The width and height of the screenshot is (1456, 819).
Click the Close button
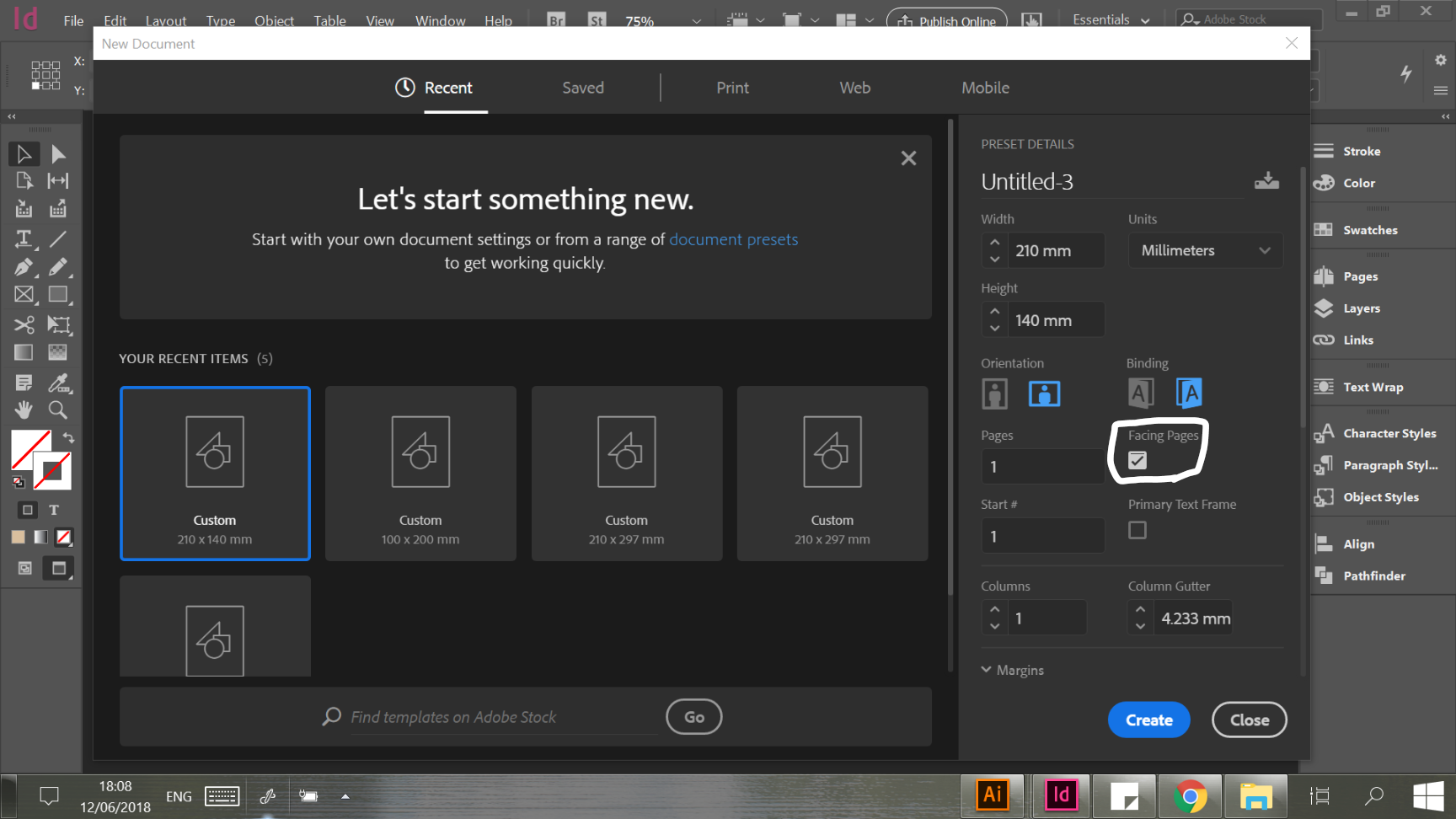click(1250, 720)
